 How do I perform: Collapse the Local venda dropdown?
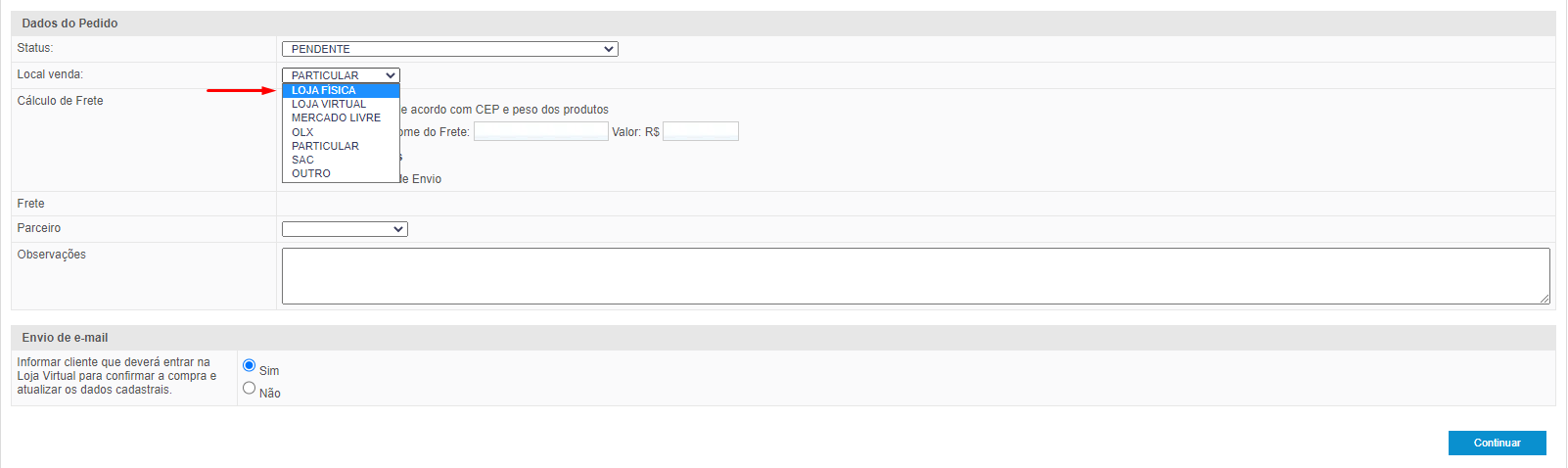tap(341, 75)
